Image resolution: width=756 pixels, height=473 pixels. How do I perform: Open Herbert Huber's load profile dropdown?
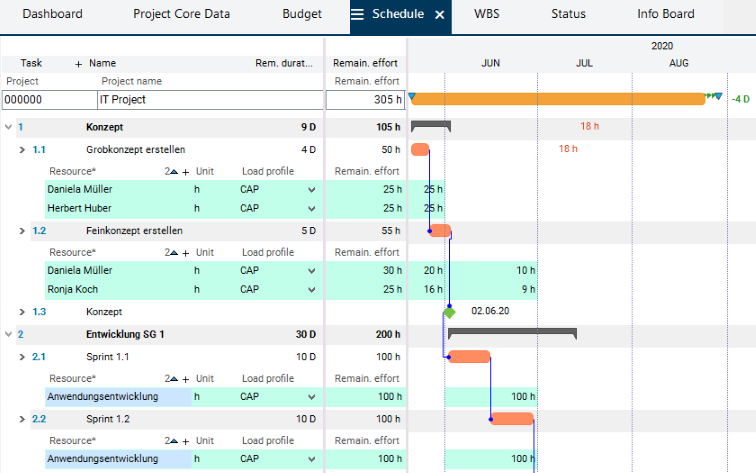click(x=311, y=209)
